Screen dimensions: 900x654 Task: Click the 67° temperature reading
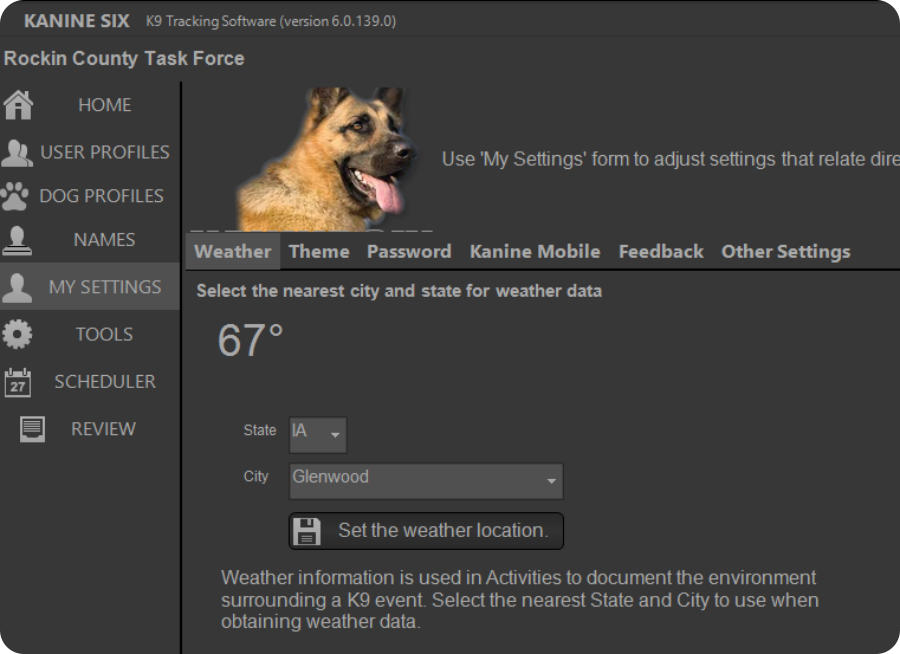pos(251,340)
